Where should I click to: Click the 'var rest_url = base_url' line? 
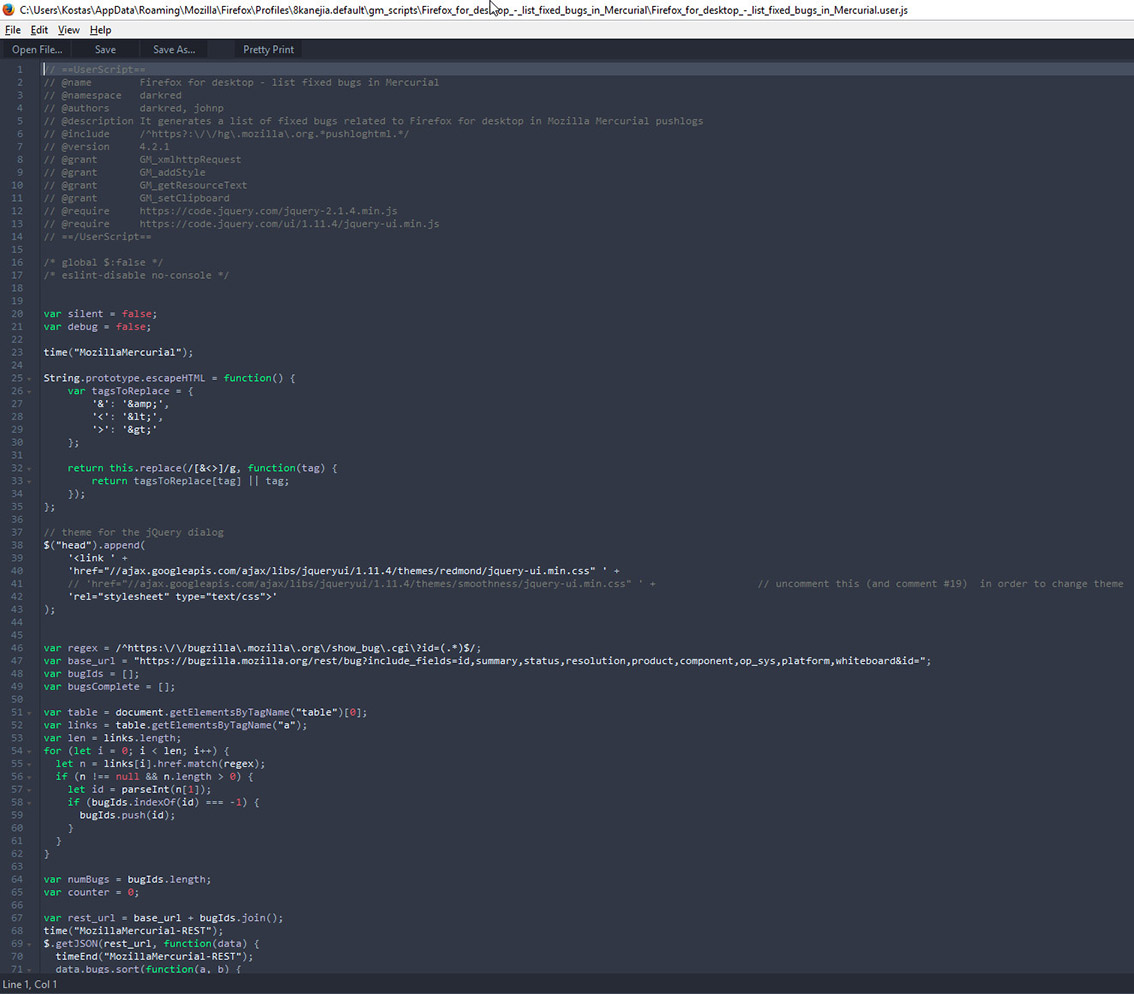click(163, 918)
